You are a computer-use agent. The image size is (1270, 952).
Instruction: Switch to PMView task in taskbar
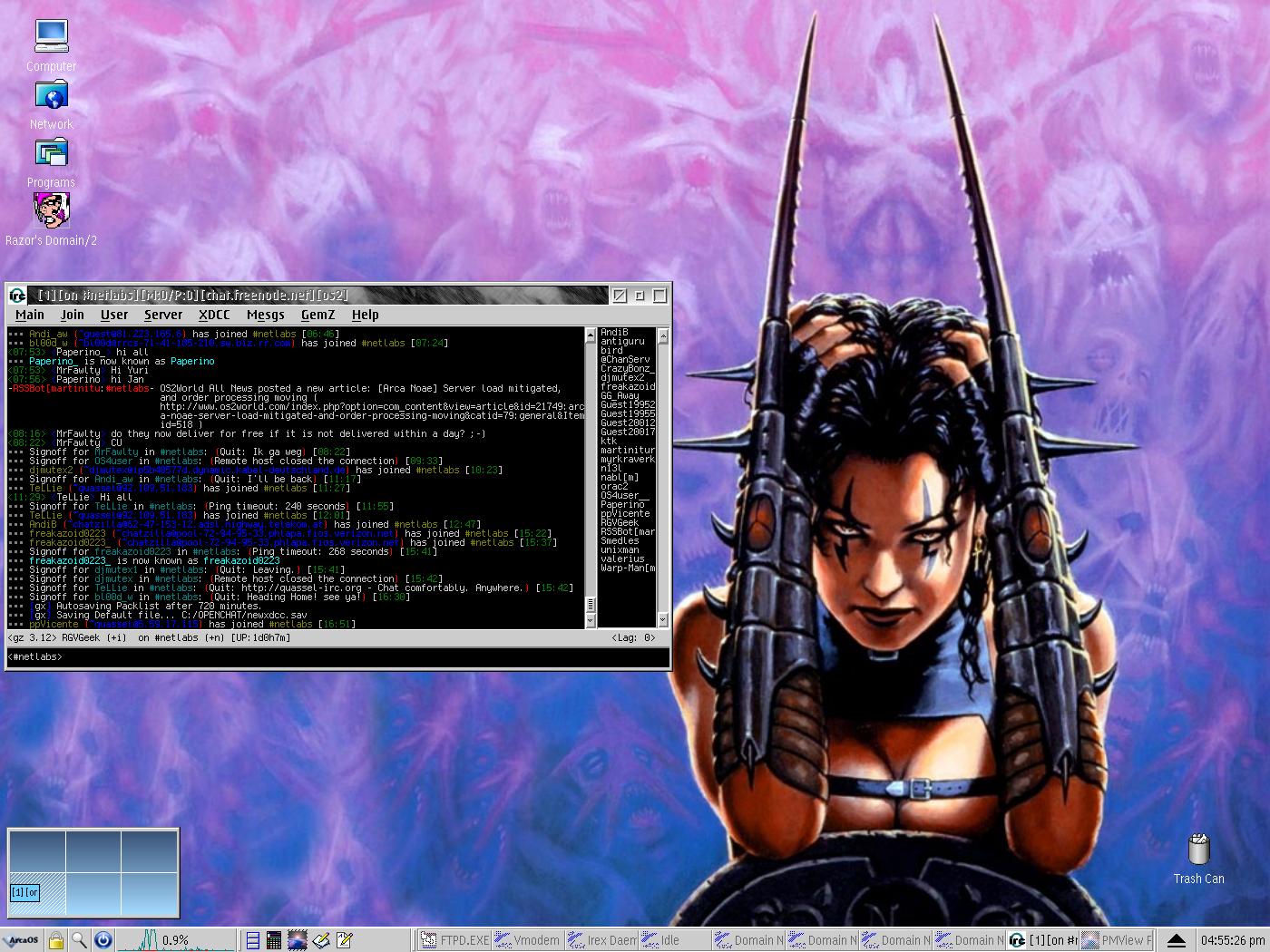(x=1117, y=940)
